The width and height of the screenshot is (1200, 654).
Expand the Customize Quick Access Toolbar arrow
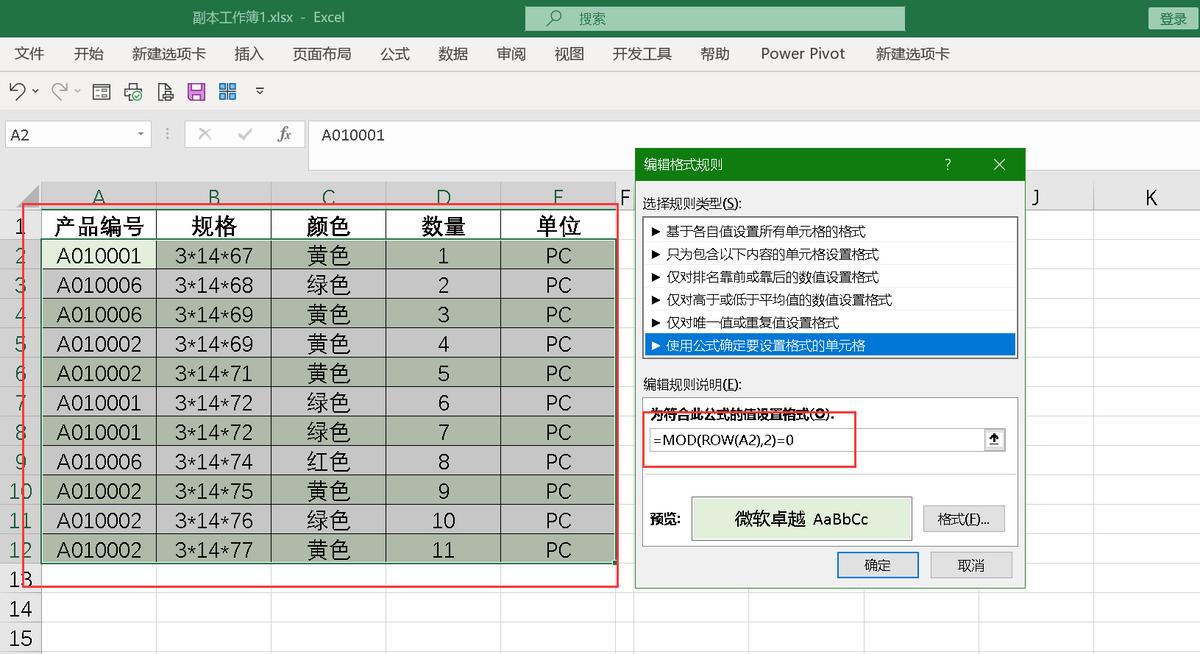coord(260,91)
